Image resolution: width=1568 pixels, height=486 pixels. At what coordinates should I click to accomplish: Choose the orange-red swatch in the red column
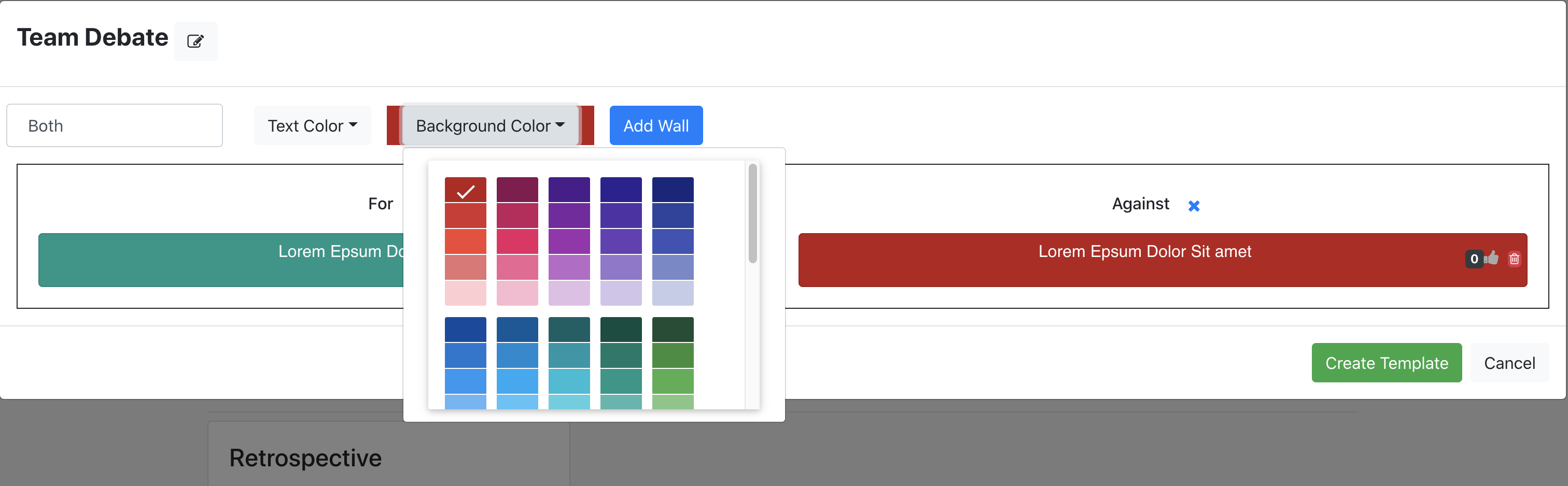pos(466,241)
